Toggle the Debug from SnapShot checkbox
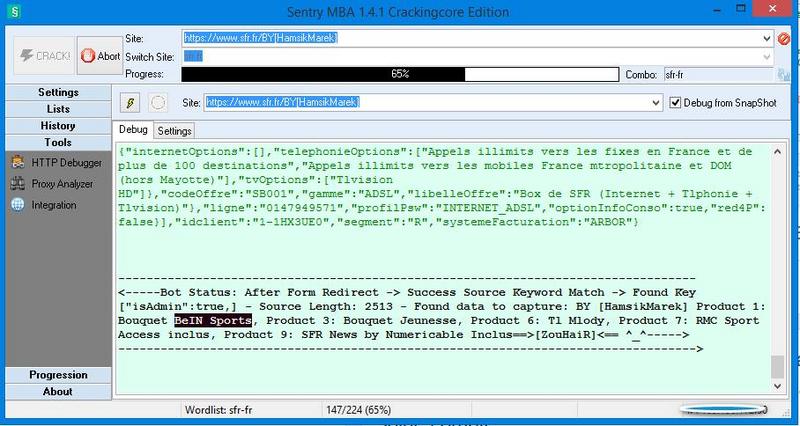The height and width of the screenshot is (426, 800). (675, 103)
